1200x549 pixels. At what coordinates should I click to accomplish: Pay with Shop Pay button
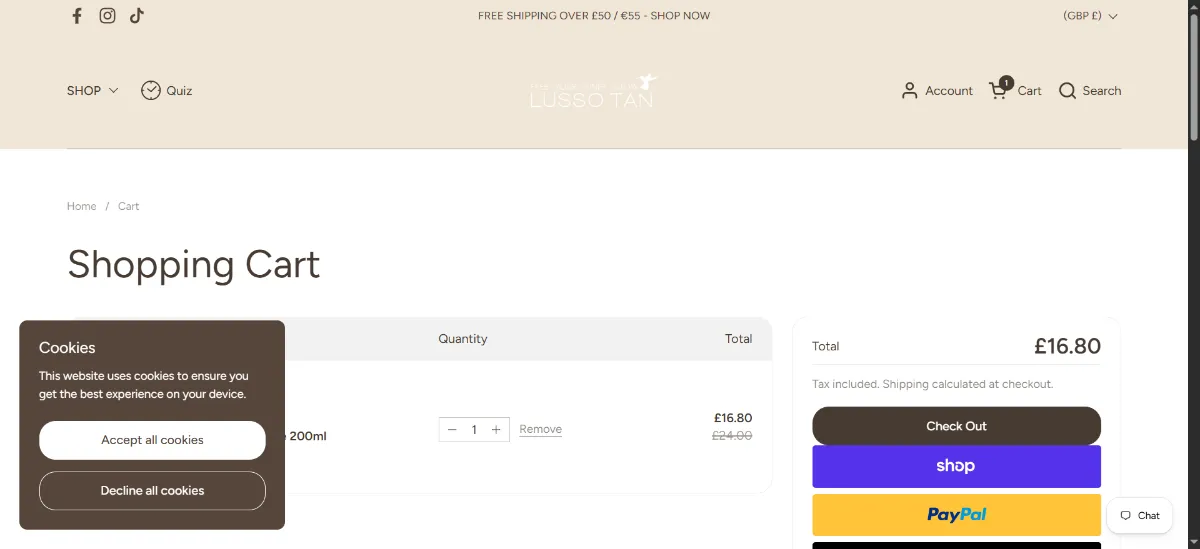coord(956,467)
